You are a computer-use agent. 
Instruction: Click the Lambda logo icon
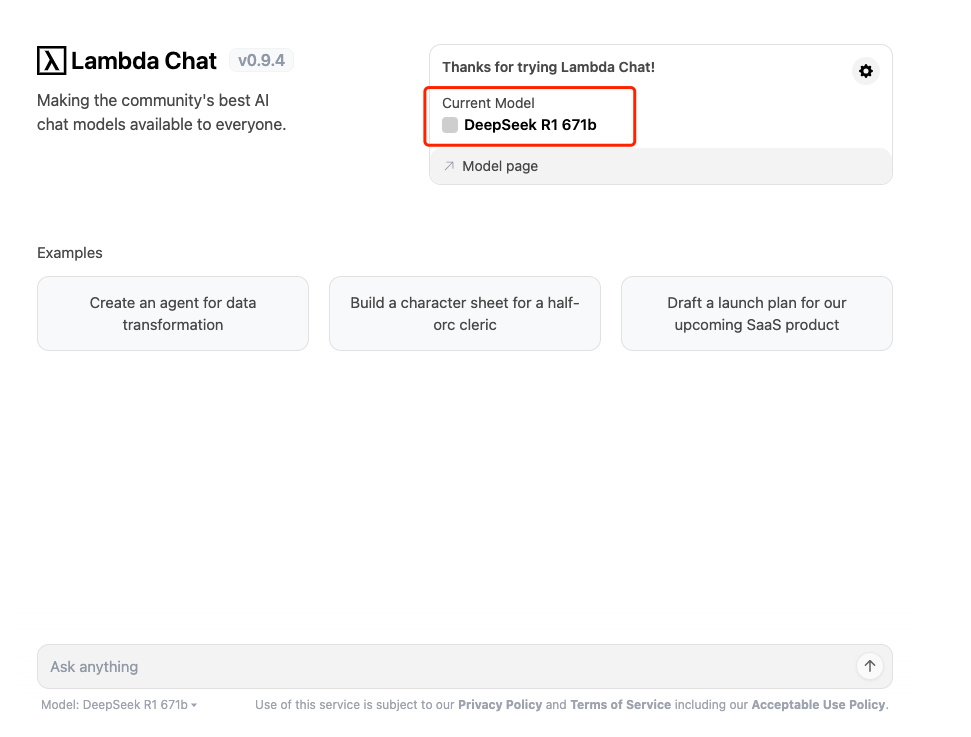51,61
